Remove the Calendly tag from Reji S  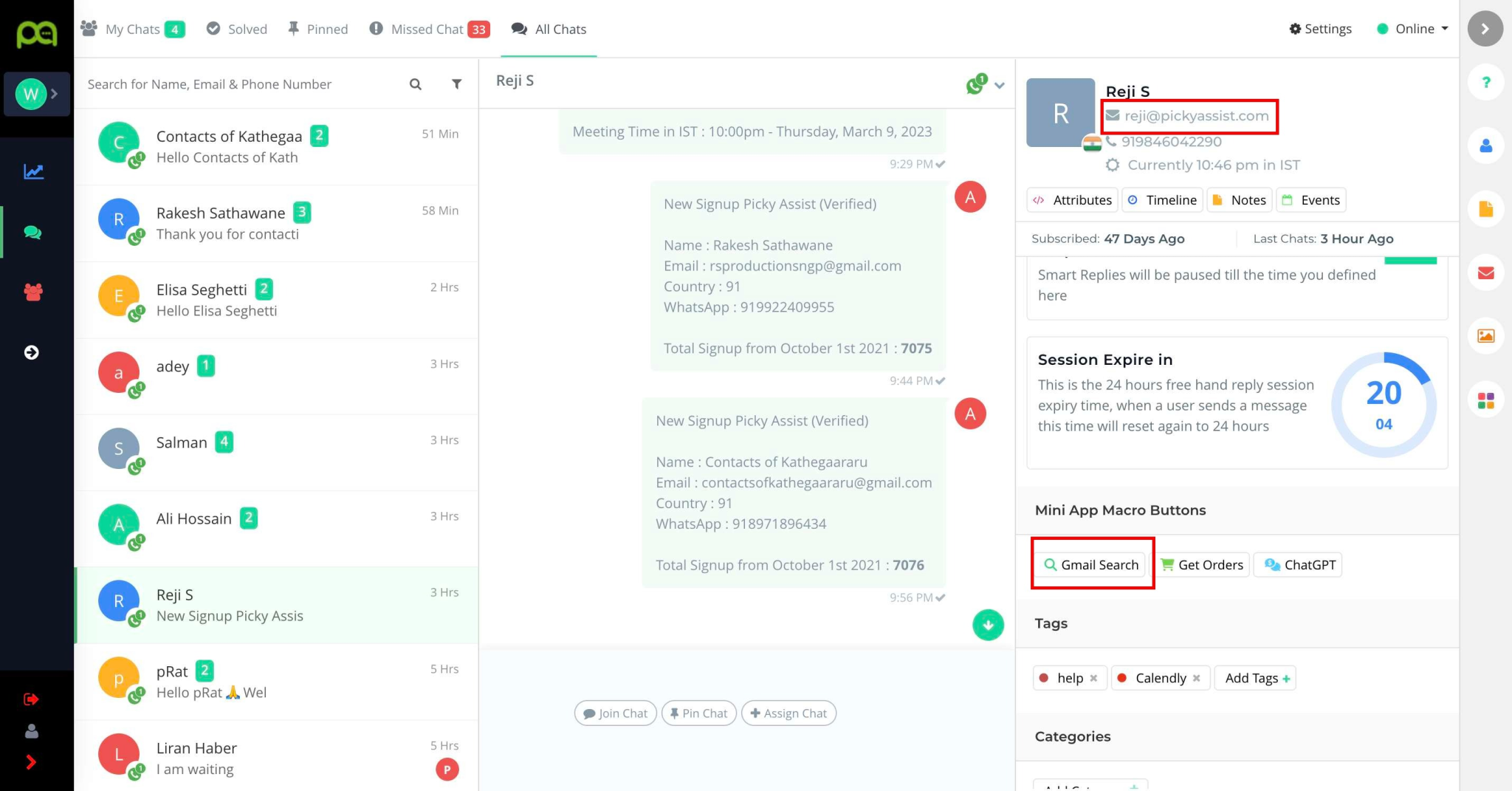1197,678
